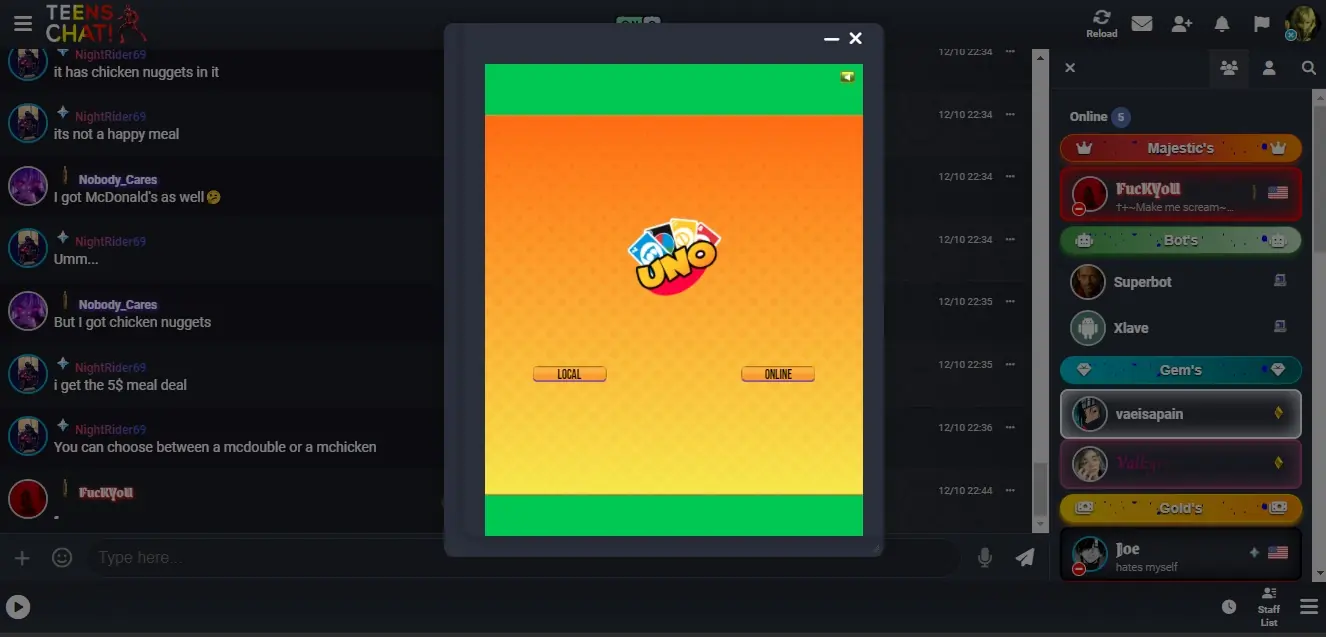Focus the 'Type here...' message field
This screenshot has width=1326, height=637.
[525, 558]
